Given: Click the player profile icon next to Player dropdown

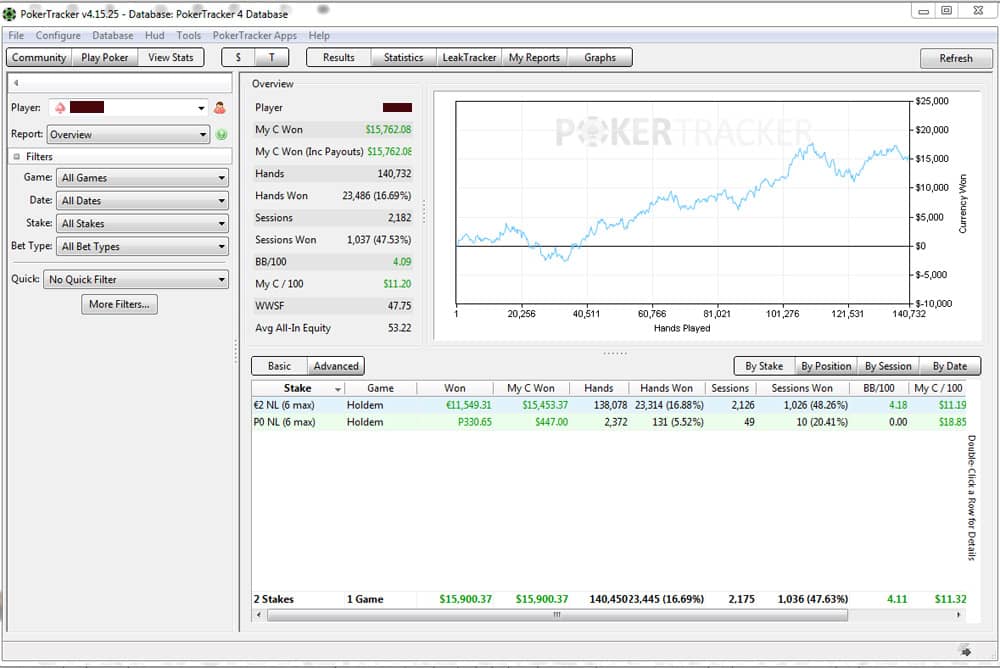Looking at the screenshot, I should [219, 108].
